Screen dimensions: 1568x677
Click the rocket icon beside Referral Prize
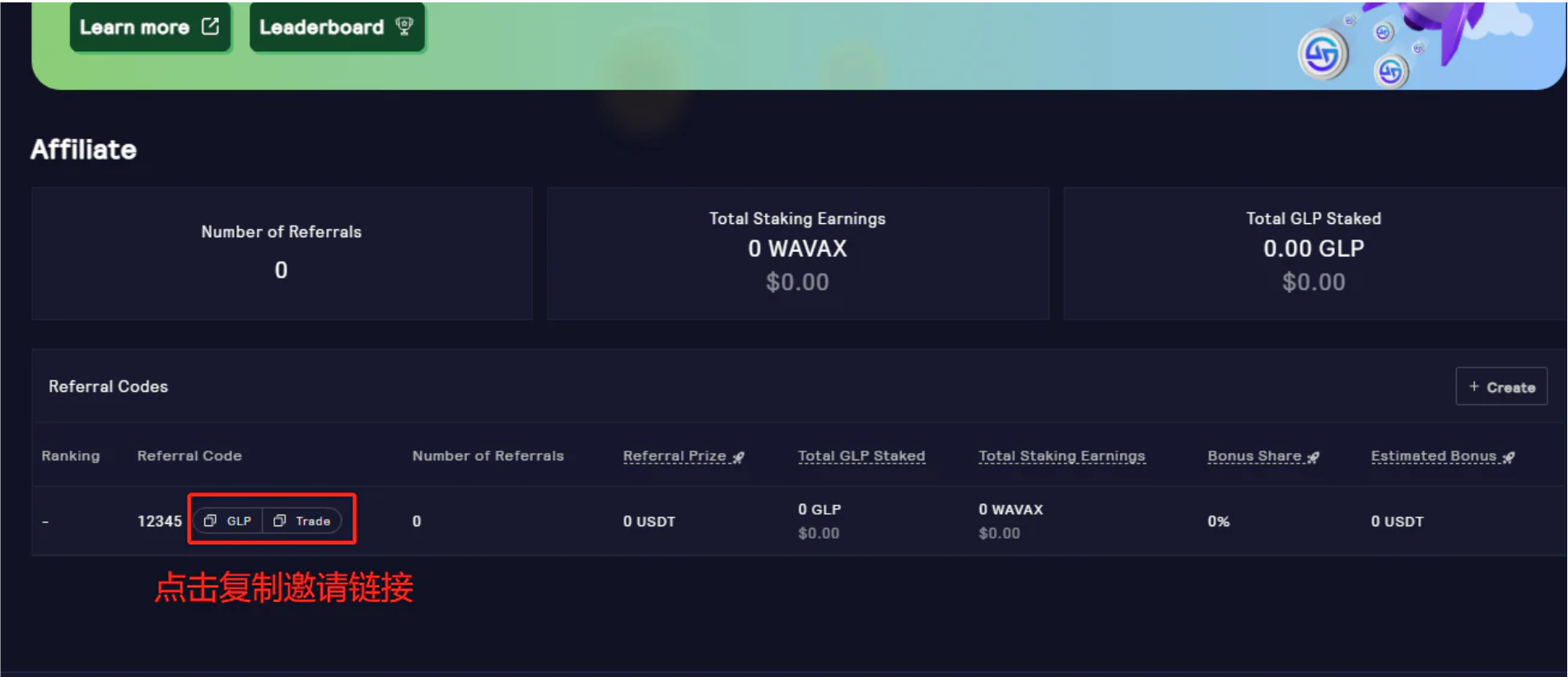click(x=739, y=457)
